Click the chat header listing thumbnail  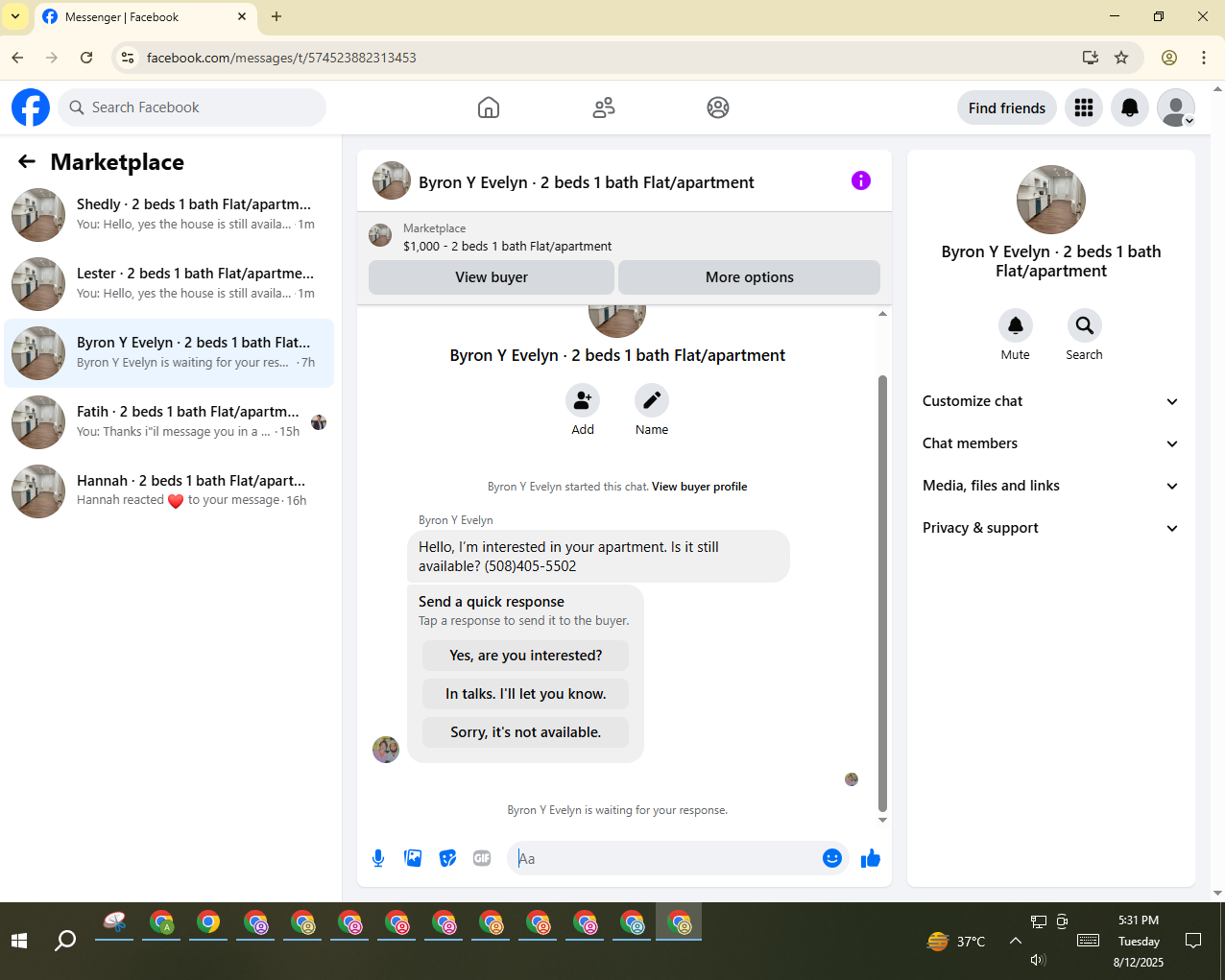(x=392, y=180)
